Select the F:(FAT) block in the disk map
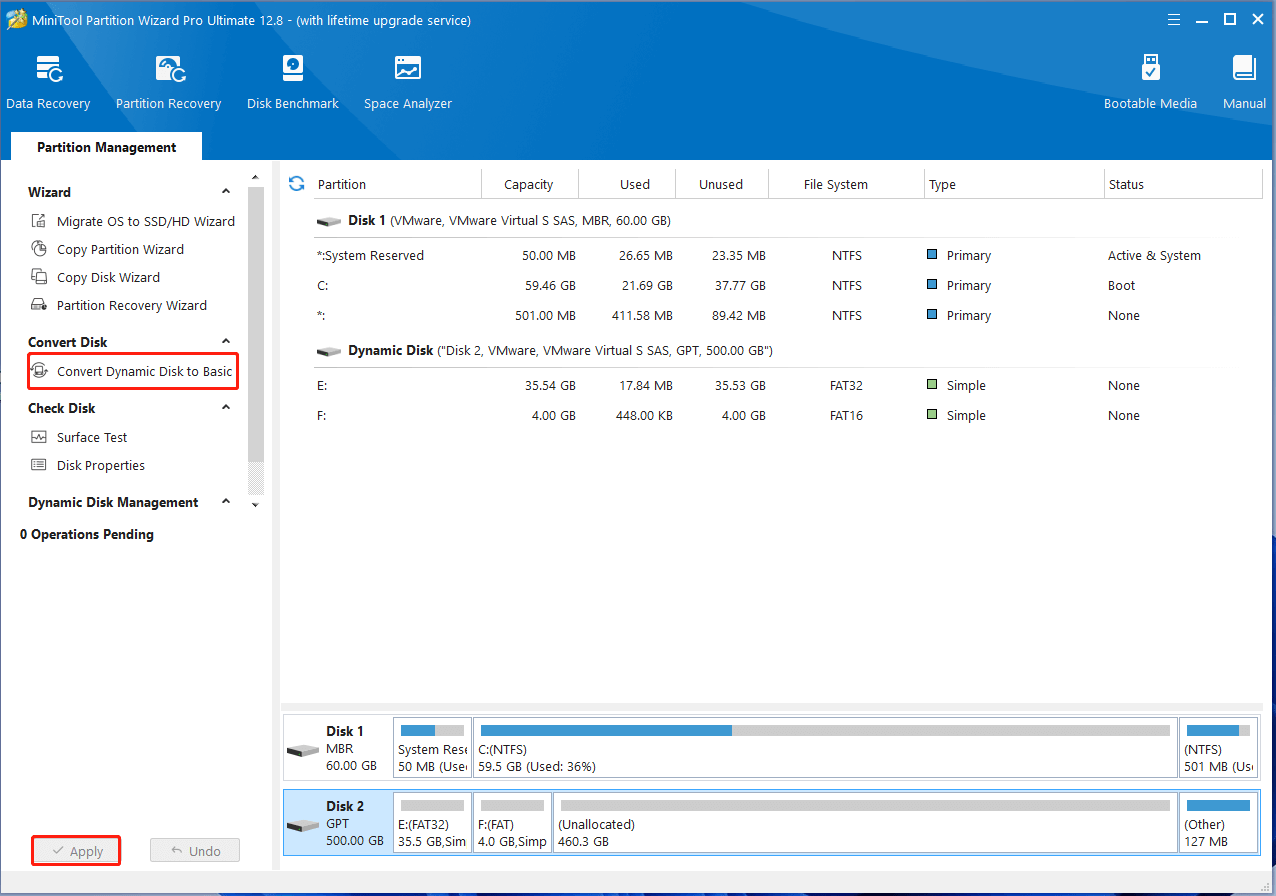The image size is (1276, 896). coord(512,822)
